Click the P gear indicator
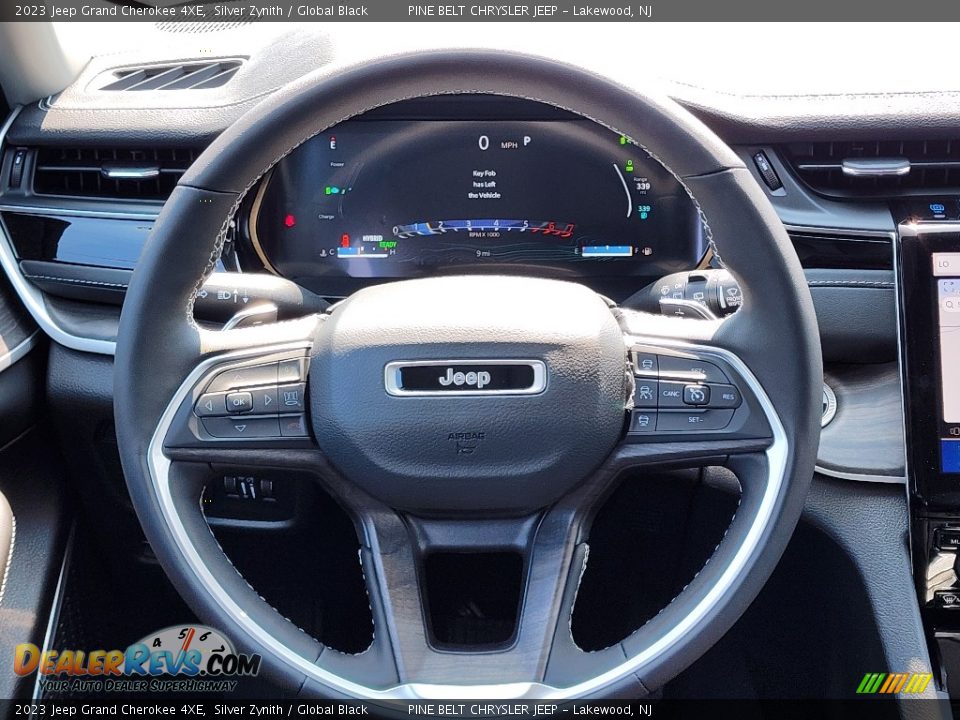Screen dimensions: 960x720 (527, 141)
